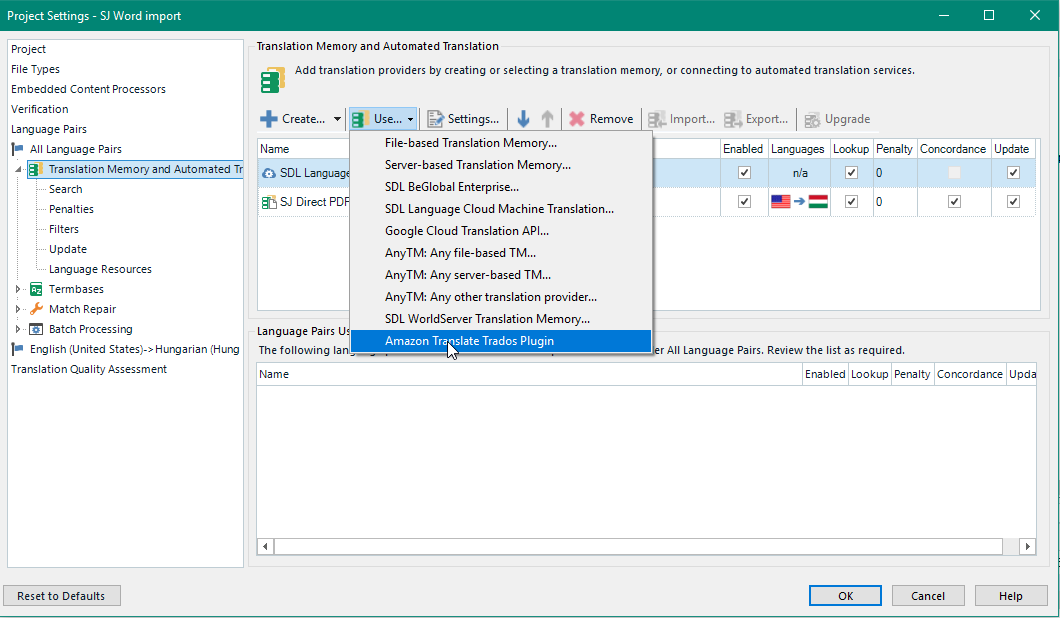Select English to Hungarian language pair
This screenshot has width=1060, height=618.
(135, 349)
